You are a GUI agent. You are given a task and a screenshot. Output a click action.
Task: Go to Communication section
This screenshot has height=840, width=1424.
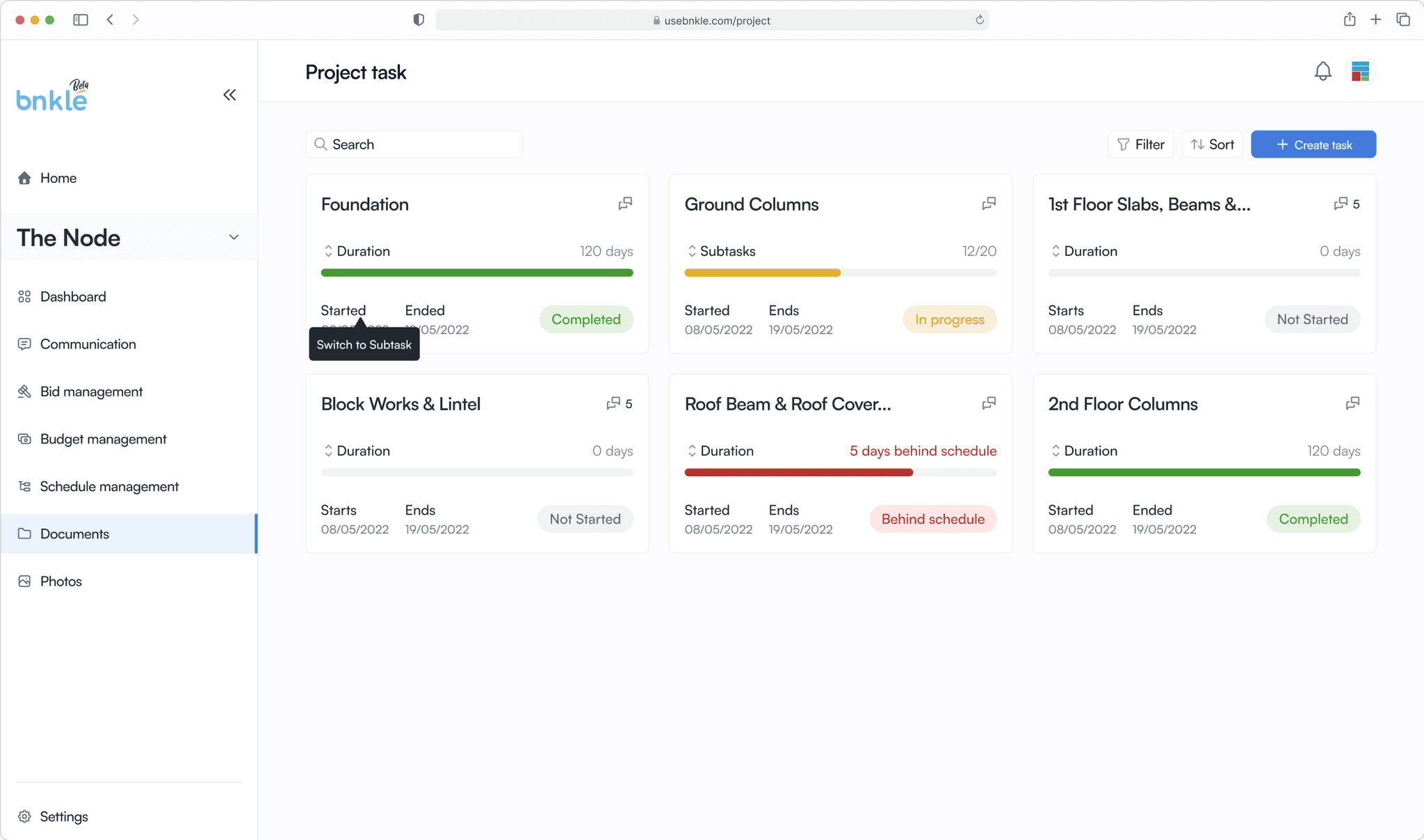[x=129, y=344]
